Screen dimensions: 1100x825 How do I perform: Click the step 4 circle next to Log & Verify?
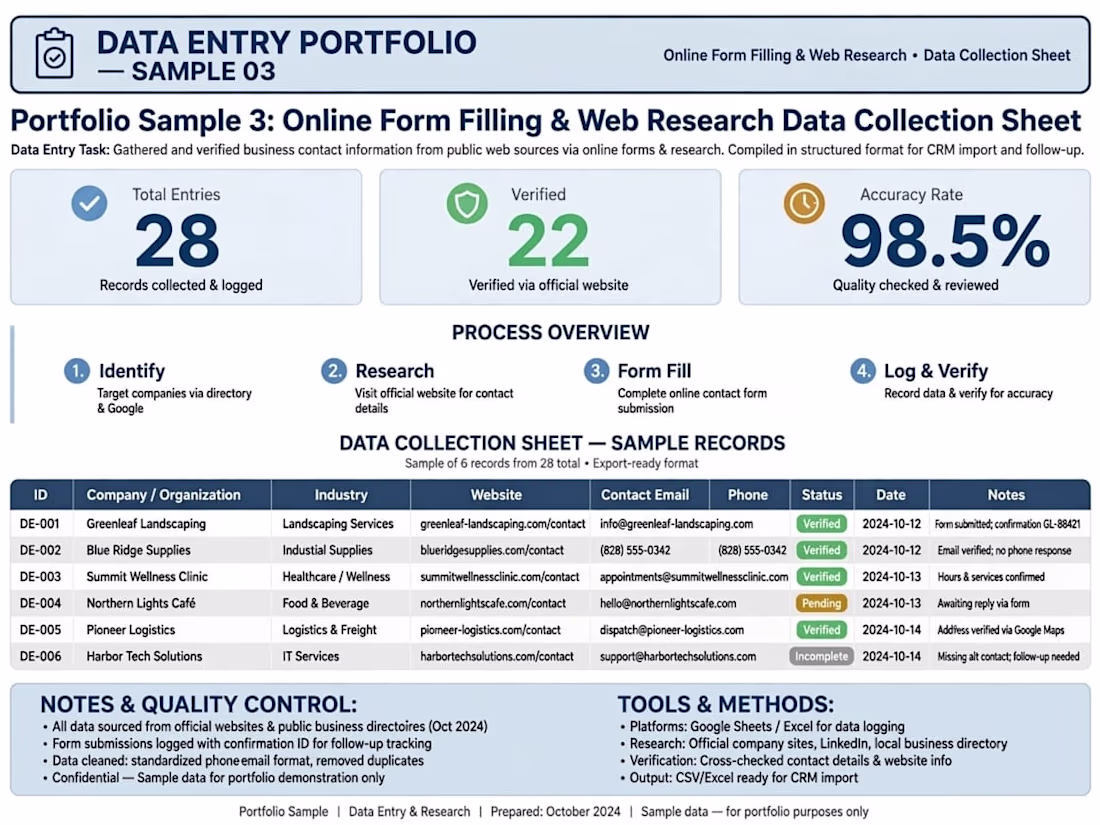coord(862,370)
